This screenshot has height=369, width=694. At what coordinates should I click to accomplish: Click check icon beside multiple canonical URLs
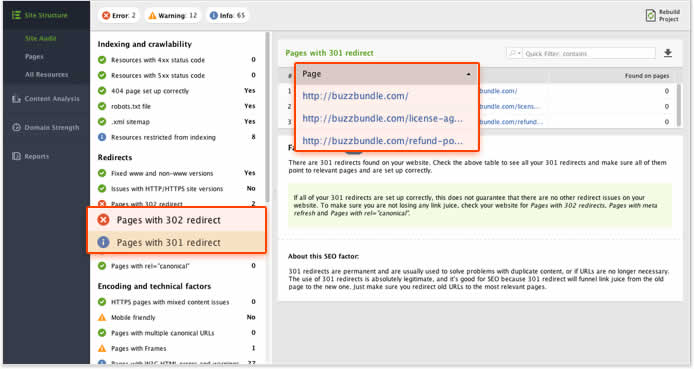click(x=102, y=333)
